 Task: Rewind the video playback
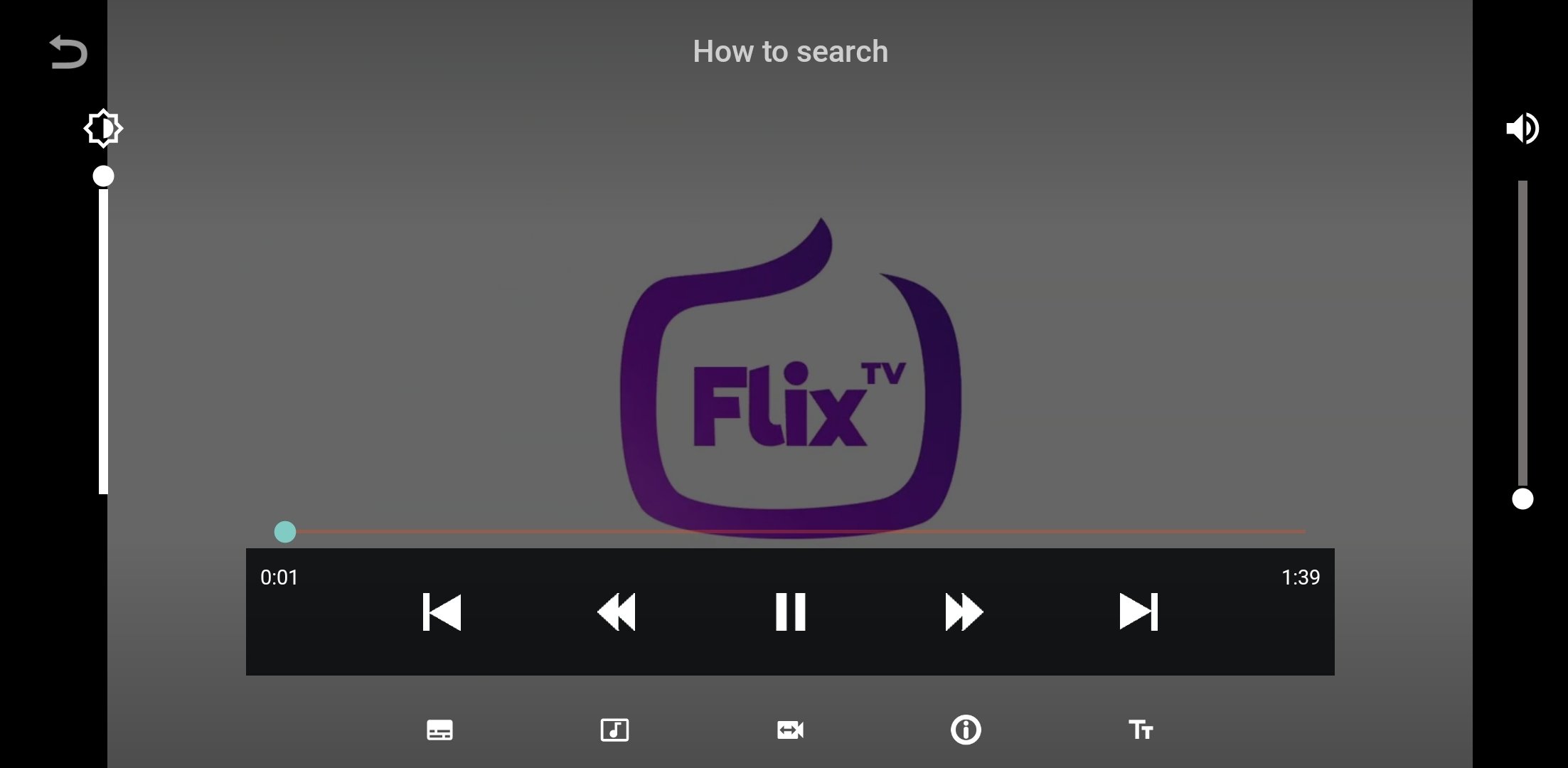click(616, 612)
